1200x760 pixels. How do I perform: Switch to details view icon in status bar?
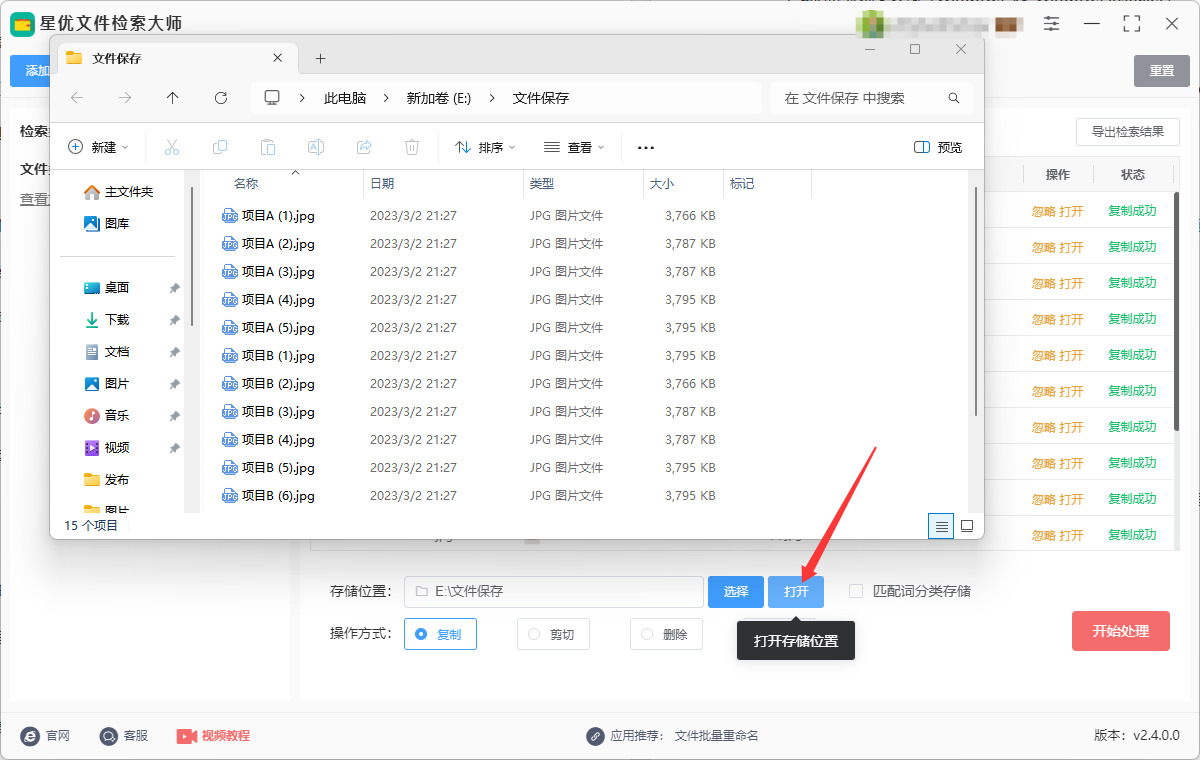[x=941, y=526]
